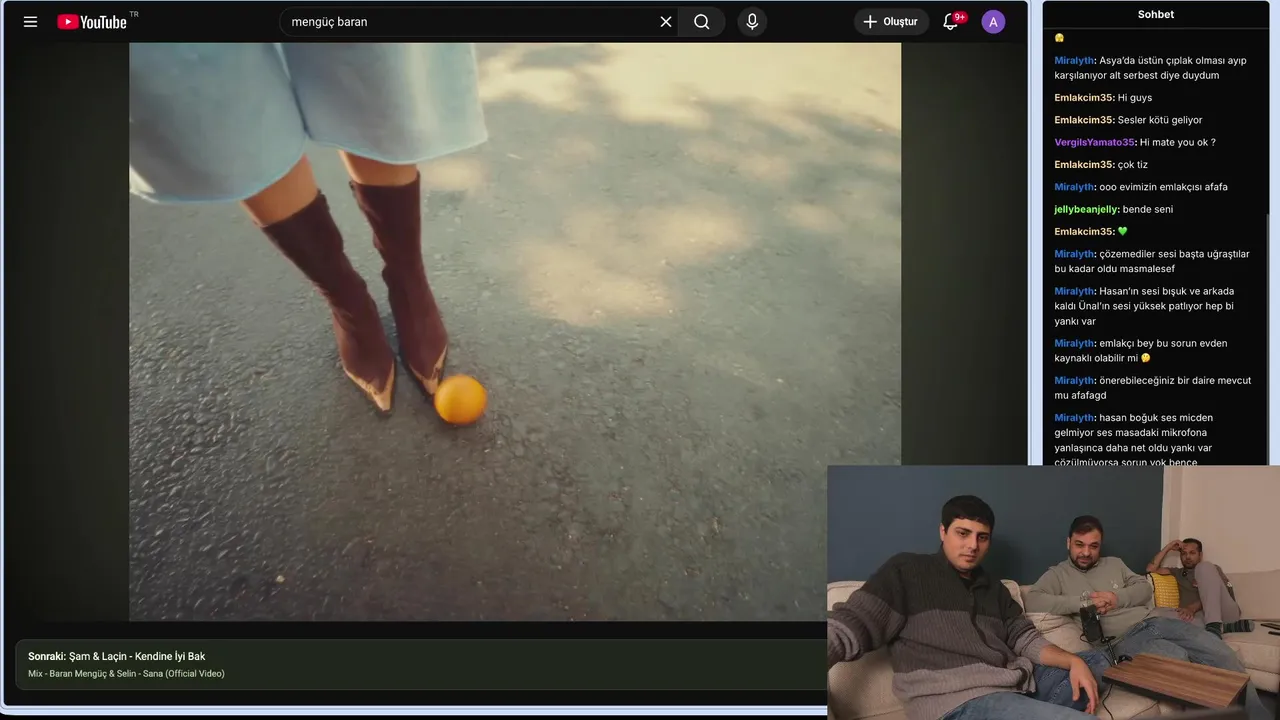The image size is (1280, 720).
Task: Click the Oluştur create button
Action: pos(891,22)
